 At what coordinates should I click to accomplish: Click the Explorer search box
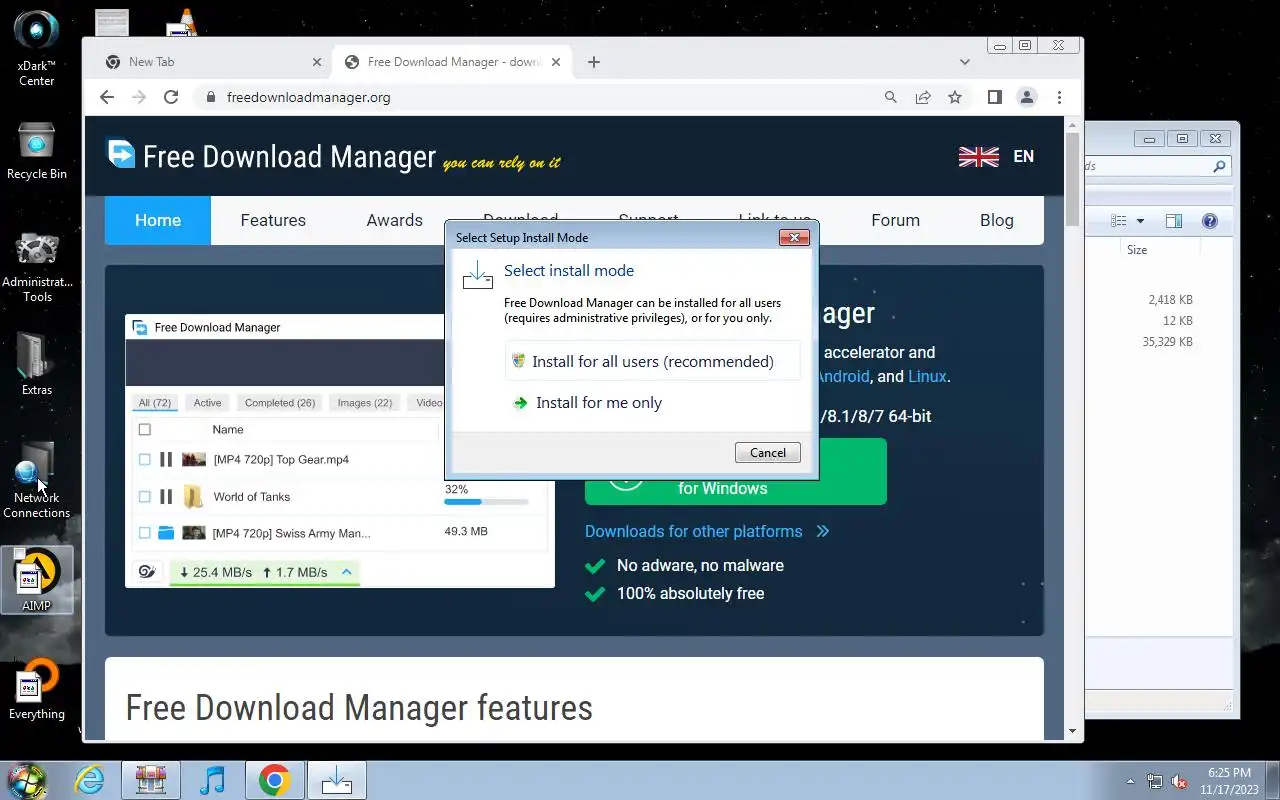point(1157,166)
